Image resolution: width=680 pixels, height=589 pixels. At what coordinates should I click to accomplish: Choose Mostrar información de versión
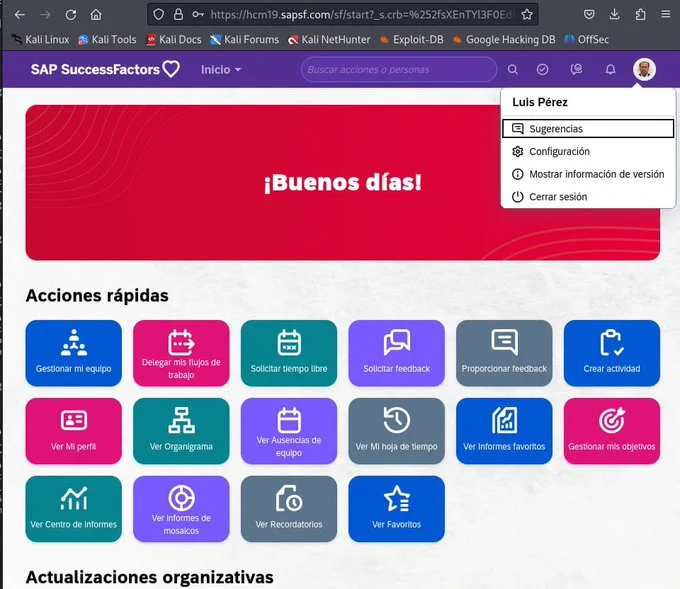[x=588, y=174]
